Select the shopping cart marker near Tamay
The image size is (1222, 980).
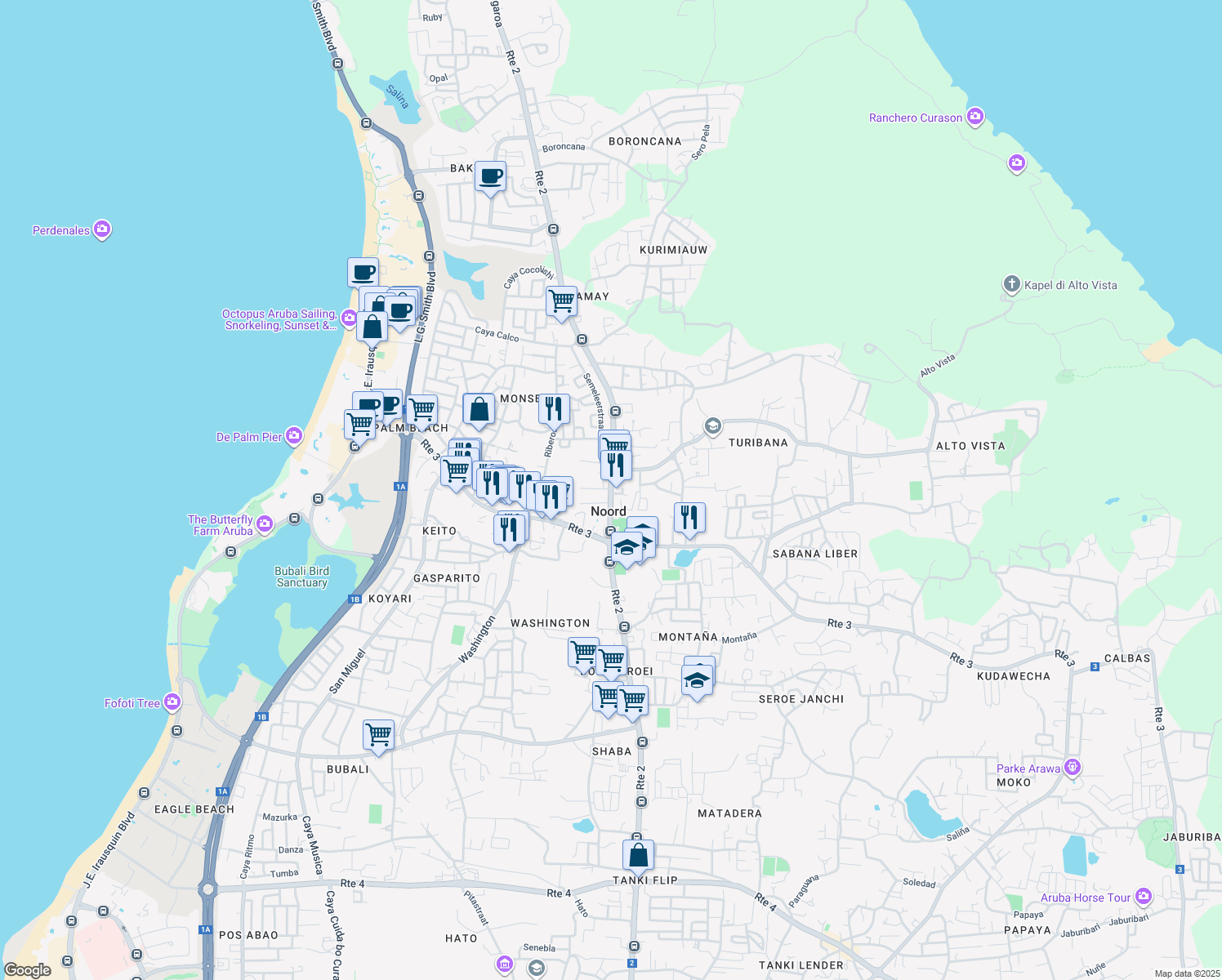tap(561, 301)
